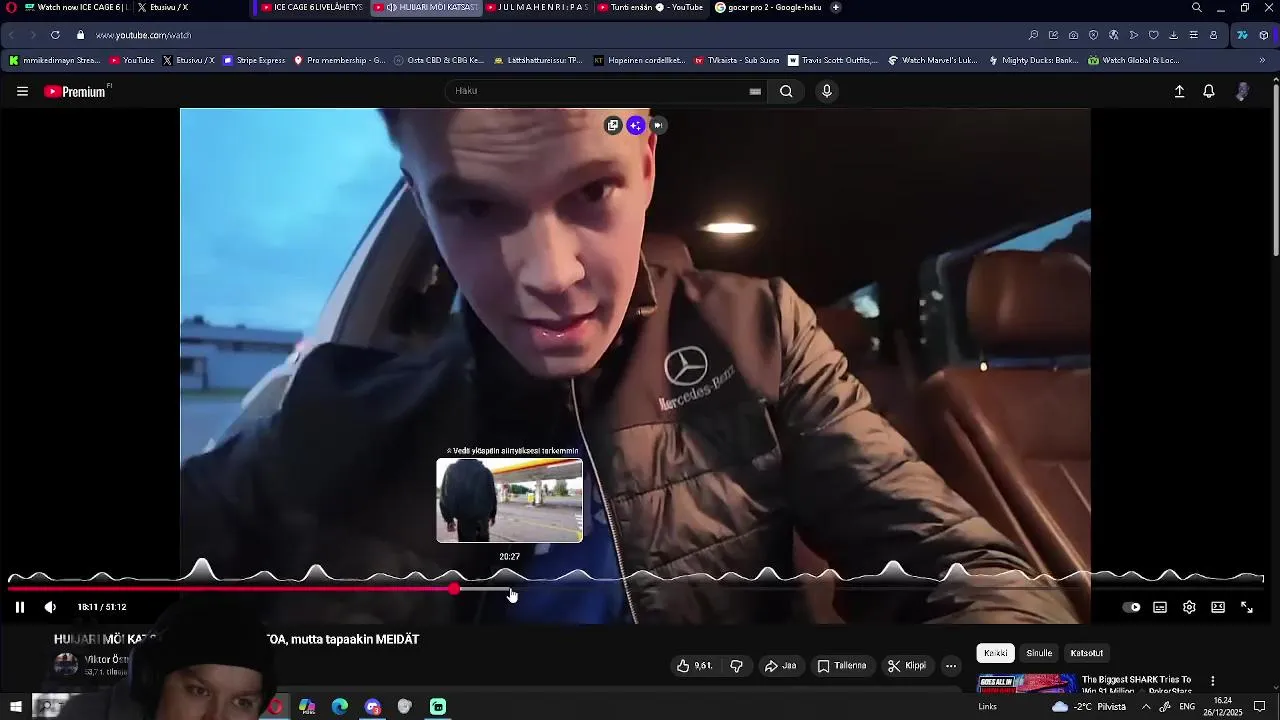Create a clip with Klippi button
This screenshot has width=1280, height=720.
pyautogui.click(x=907, y=666)
